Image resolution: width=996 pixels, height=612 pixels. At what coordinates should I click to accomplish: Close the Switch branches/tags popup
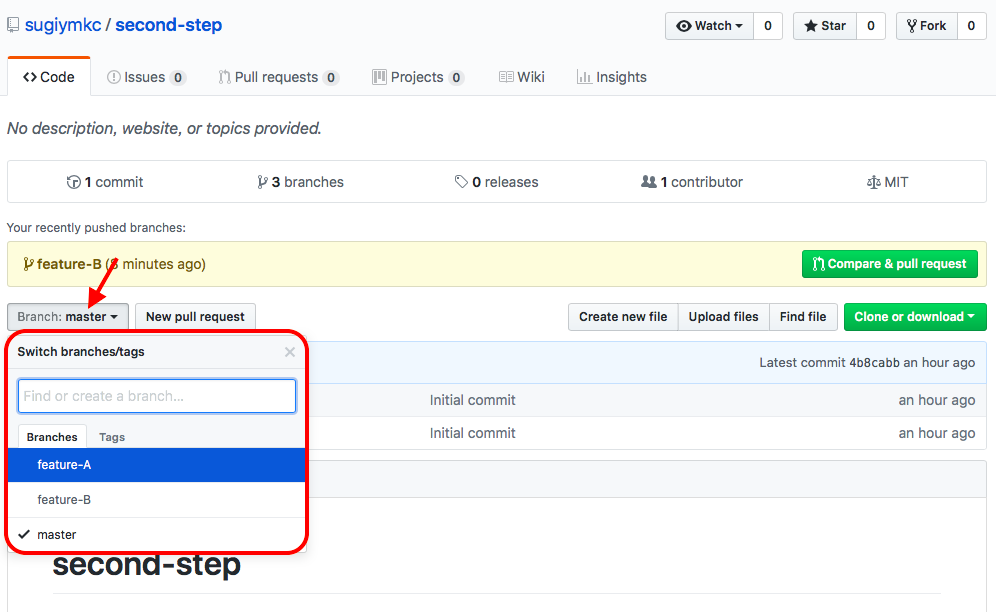(290, 352)
